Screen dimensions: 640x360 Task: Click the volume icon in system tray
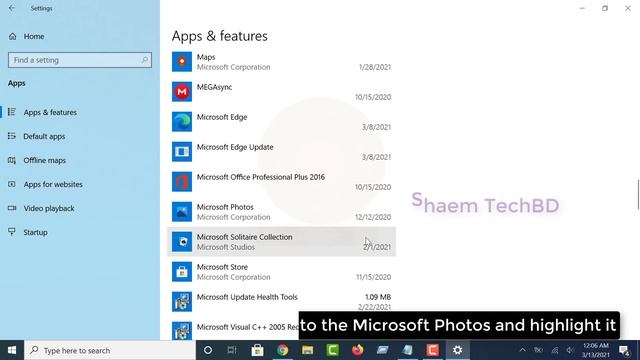570,350
